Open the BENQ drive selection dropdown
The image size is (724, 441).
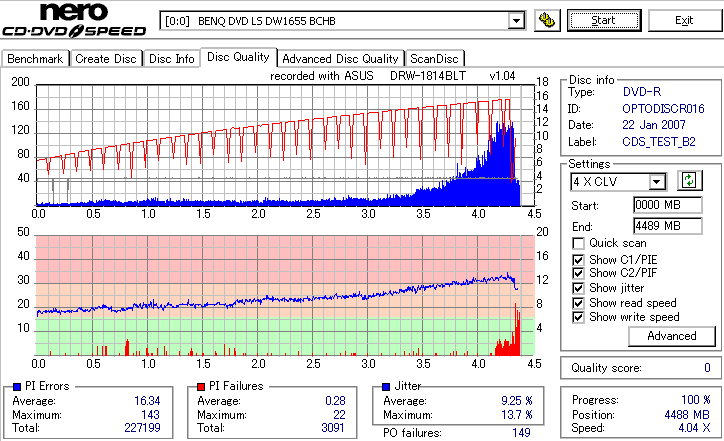point(516,21)
